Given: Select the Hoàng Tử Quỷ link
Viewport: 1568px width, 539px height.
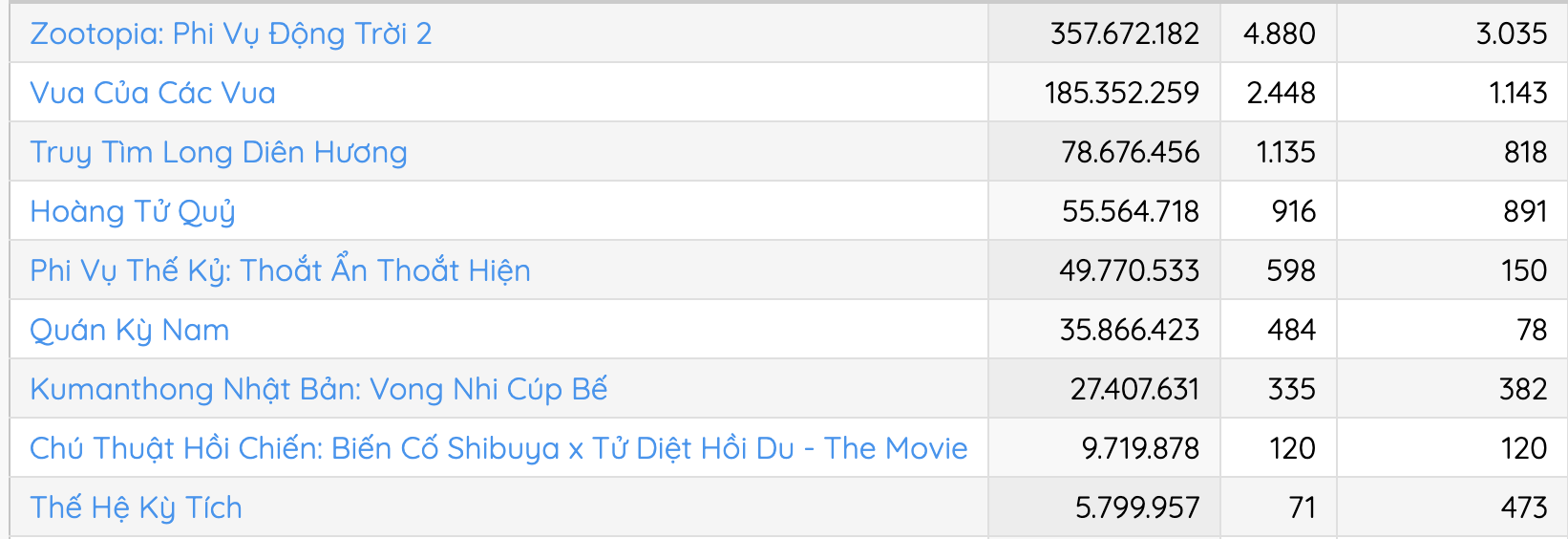Looking at the screenshot, I should click(133, 212).
